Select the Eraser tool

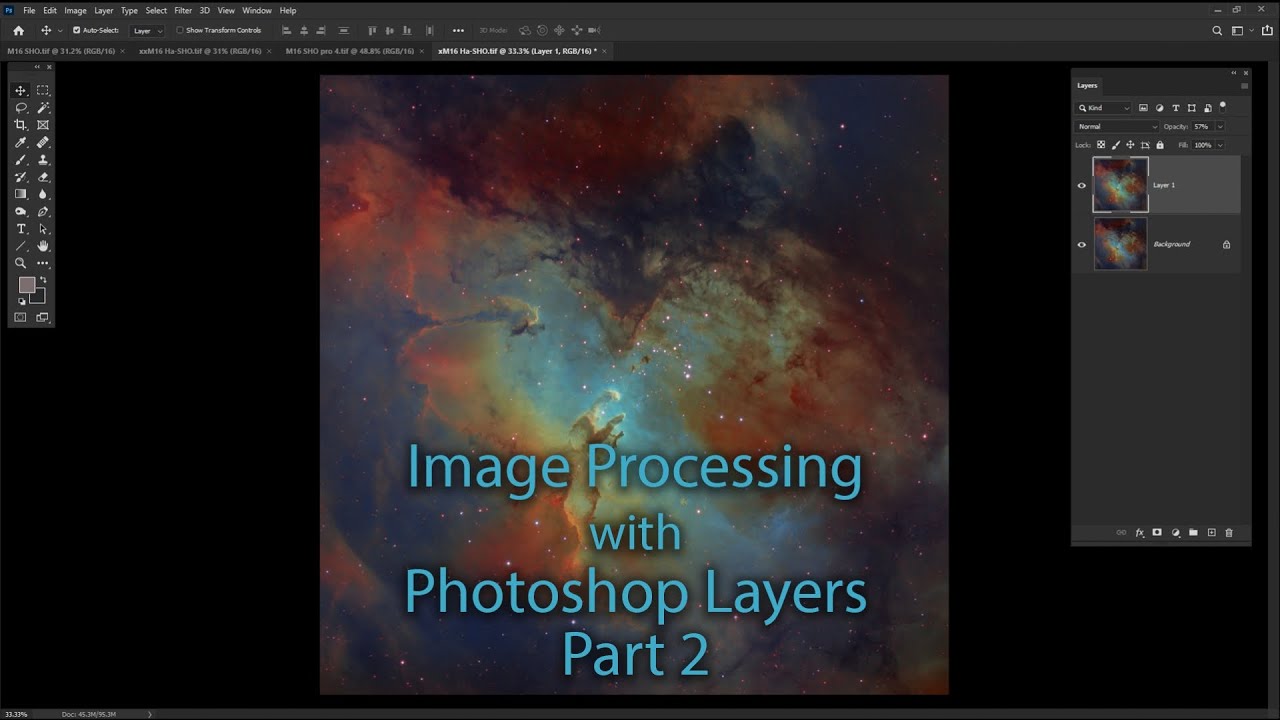pos(43,177)
